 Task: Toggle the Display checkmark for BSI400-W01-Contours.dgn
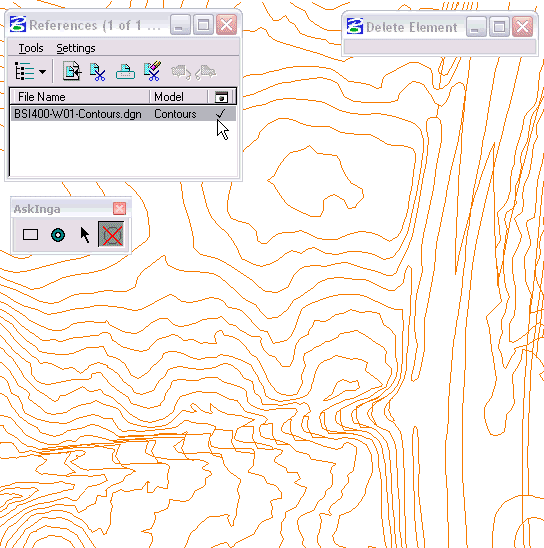click(220, 114)
